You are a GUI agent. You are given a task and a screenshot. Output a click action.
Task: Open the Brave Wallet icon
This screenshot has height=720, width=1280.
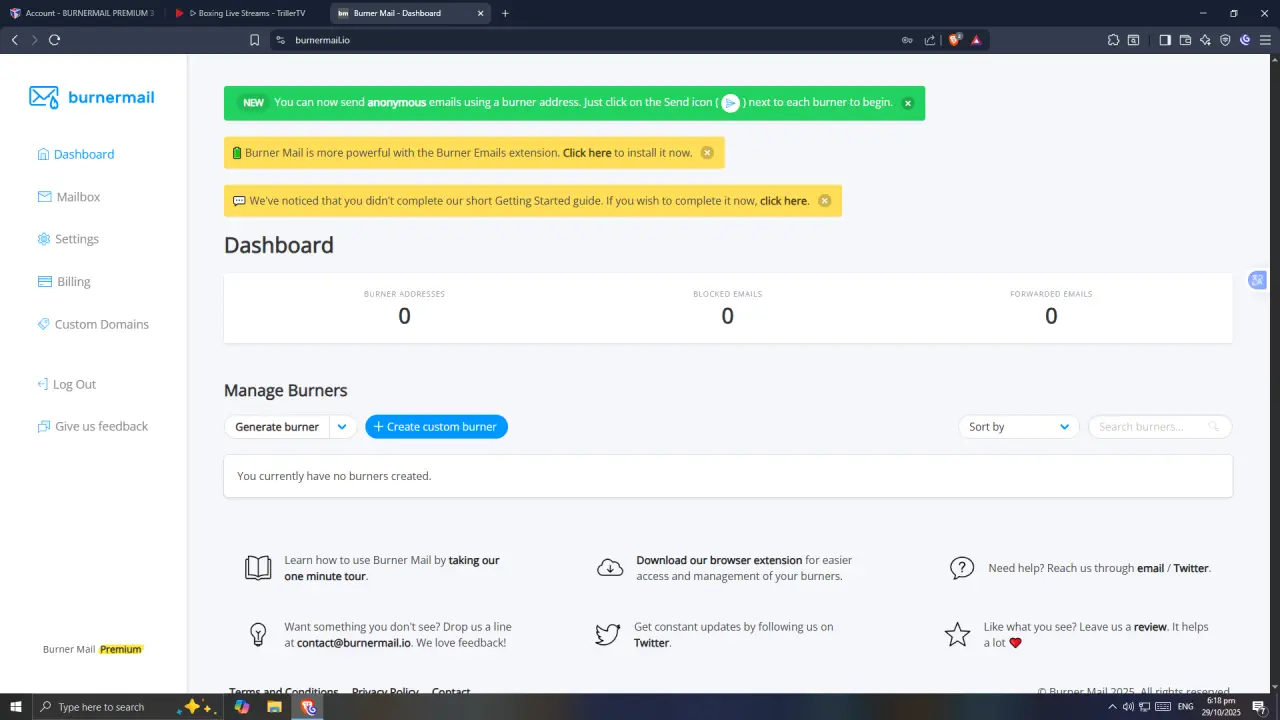[x=1185, y=40]
